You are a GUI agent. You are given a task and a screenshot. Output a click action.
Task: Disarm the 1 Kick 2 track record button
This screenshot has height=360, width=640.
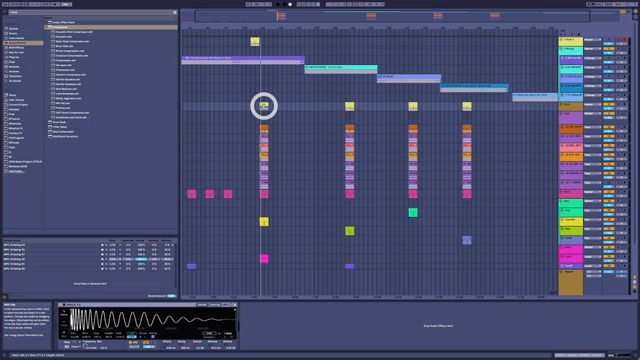[x=624, y=40]
